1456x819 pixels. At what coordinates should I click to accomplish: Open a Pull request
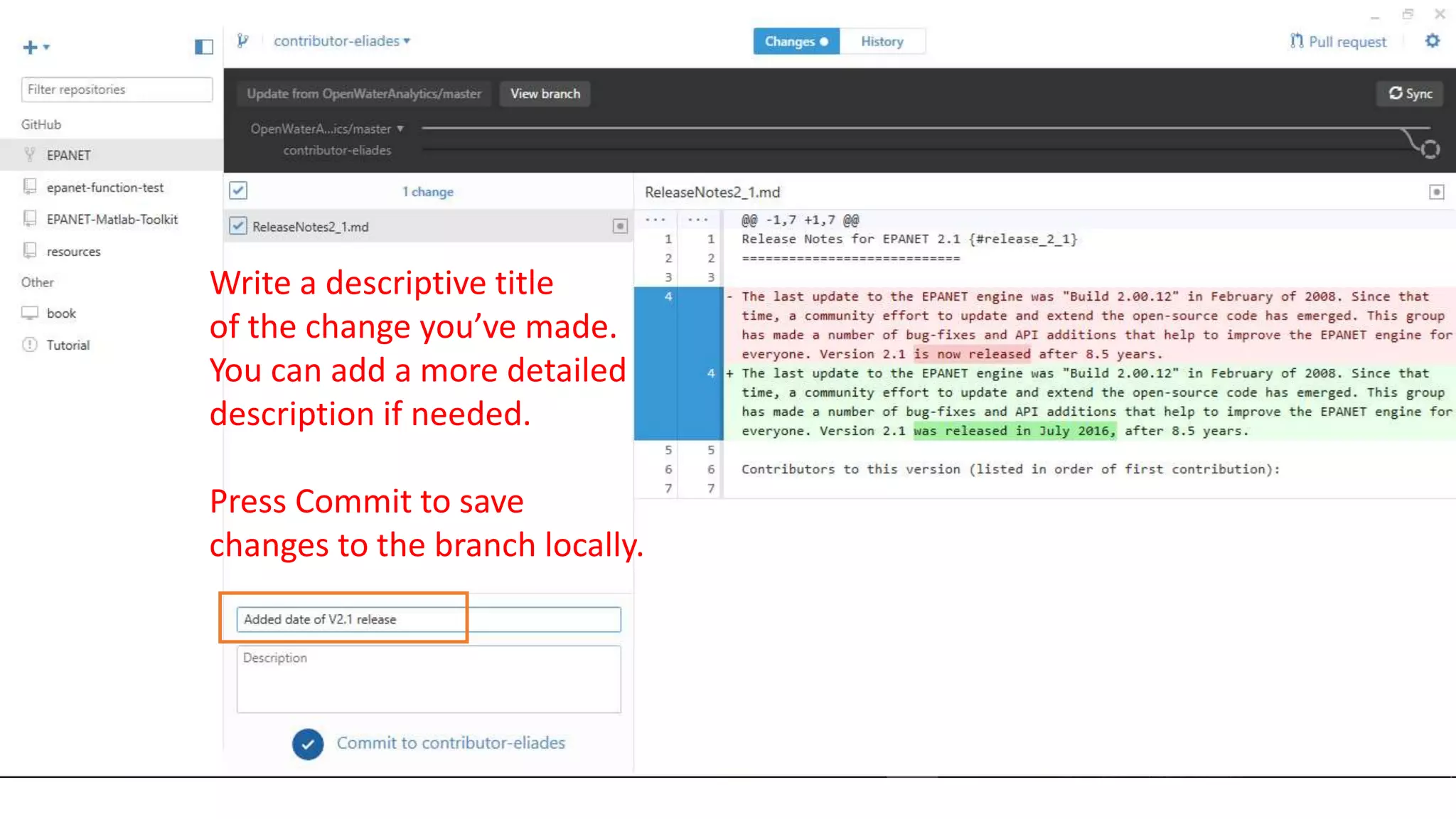pos(1338,41)
